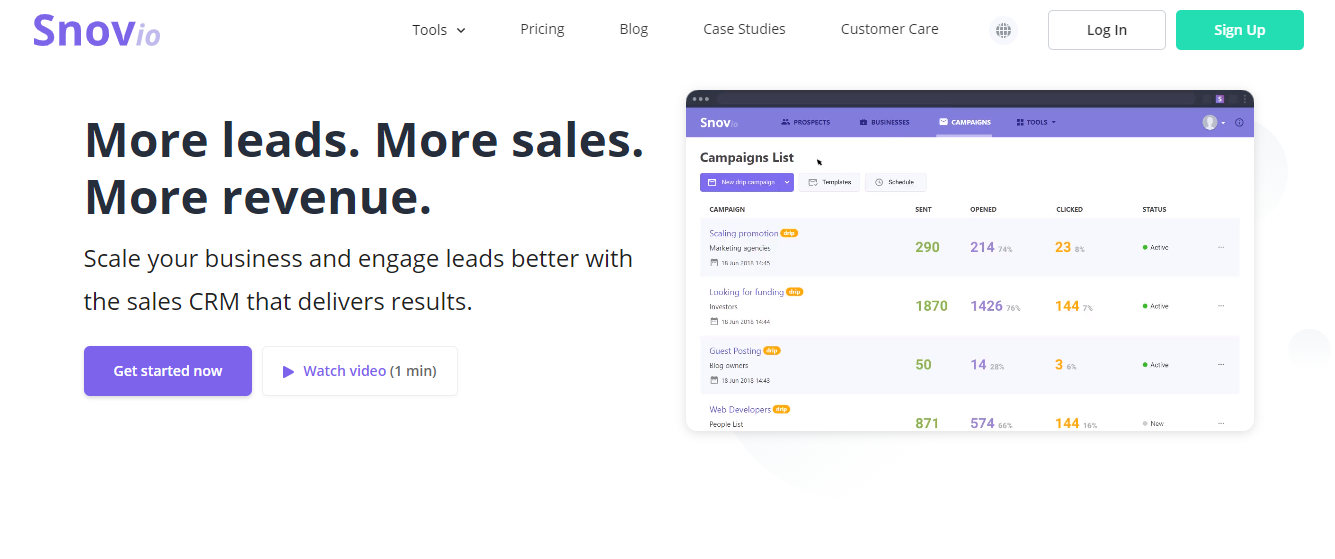Click the Templates button in Campaigns List

click(829, 182)
